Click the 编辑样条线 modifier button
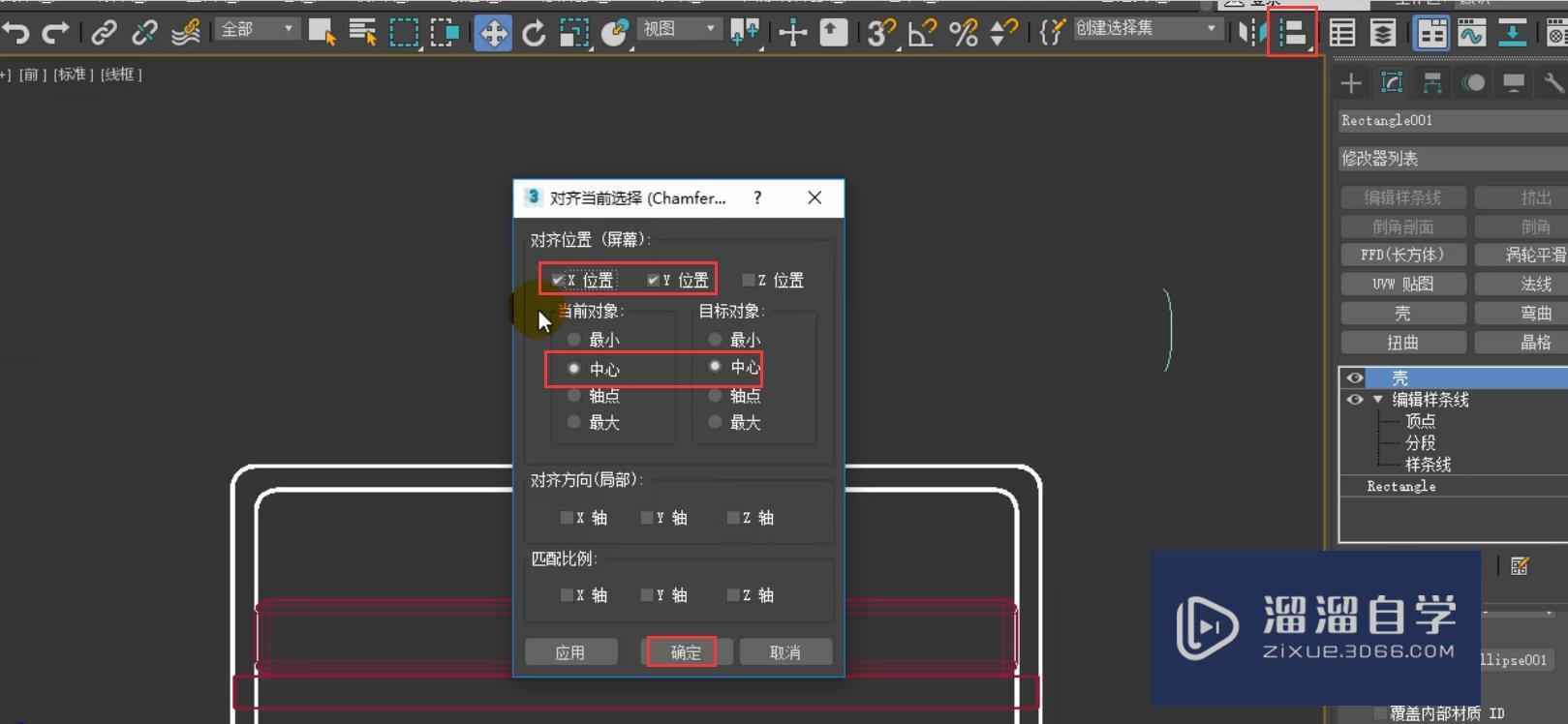Screen dimensions: 1568x724 1403,197
